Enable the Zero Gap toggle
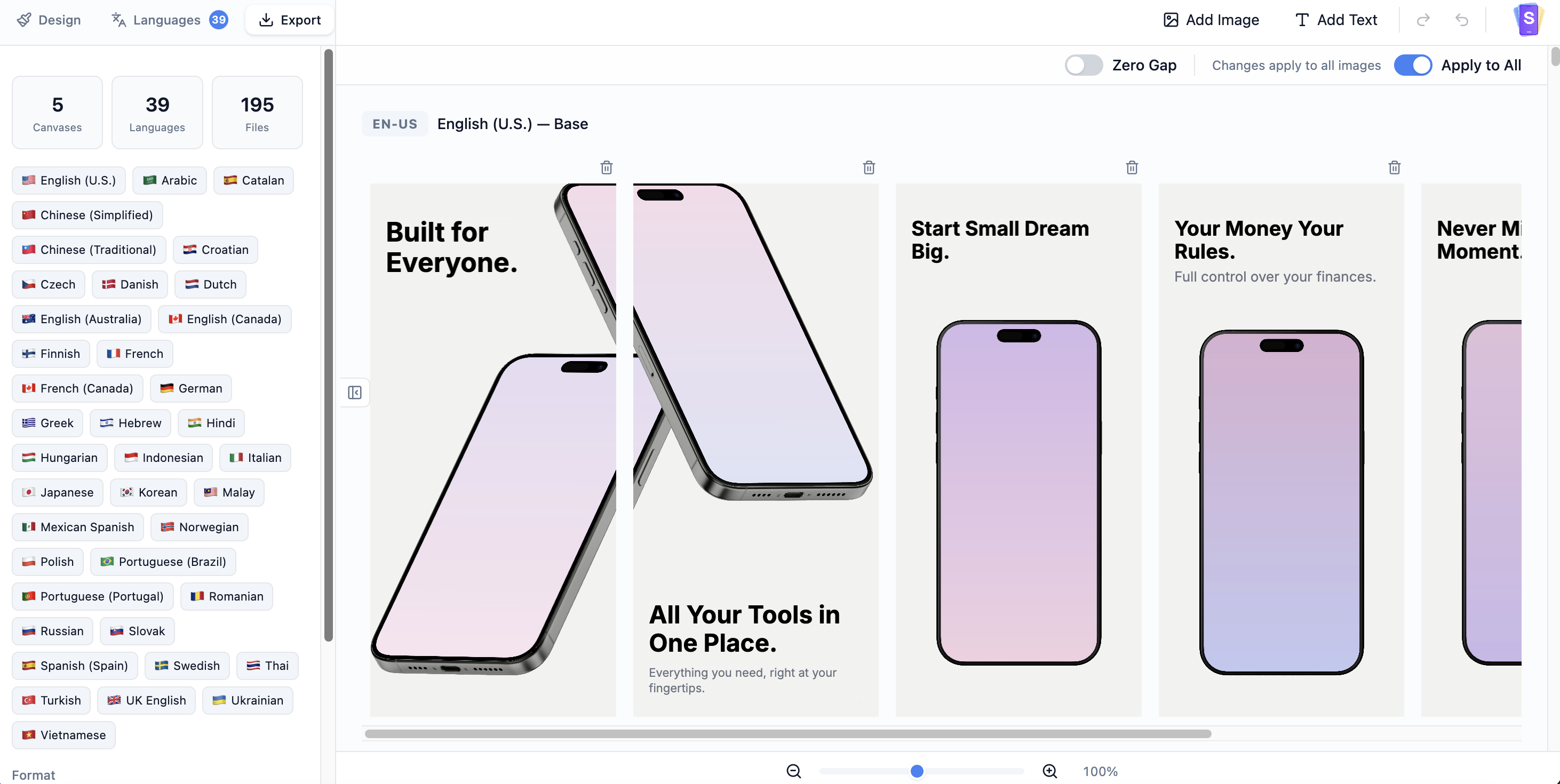The width and height of the screenshot is (1560, 784). (1084, 66)
